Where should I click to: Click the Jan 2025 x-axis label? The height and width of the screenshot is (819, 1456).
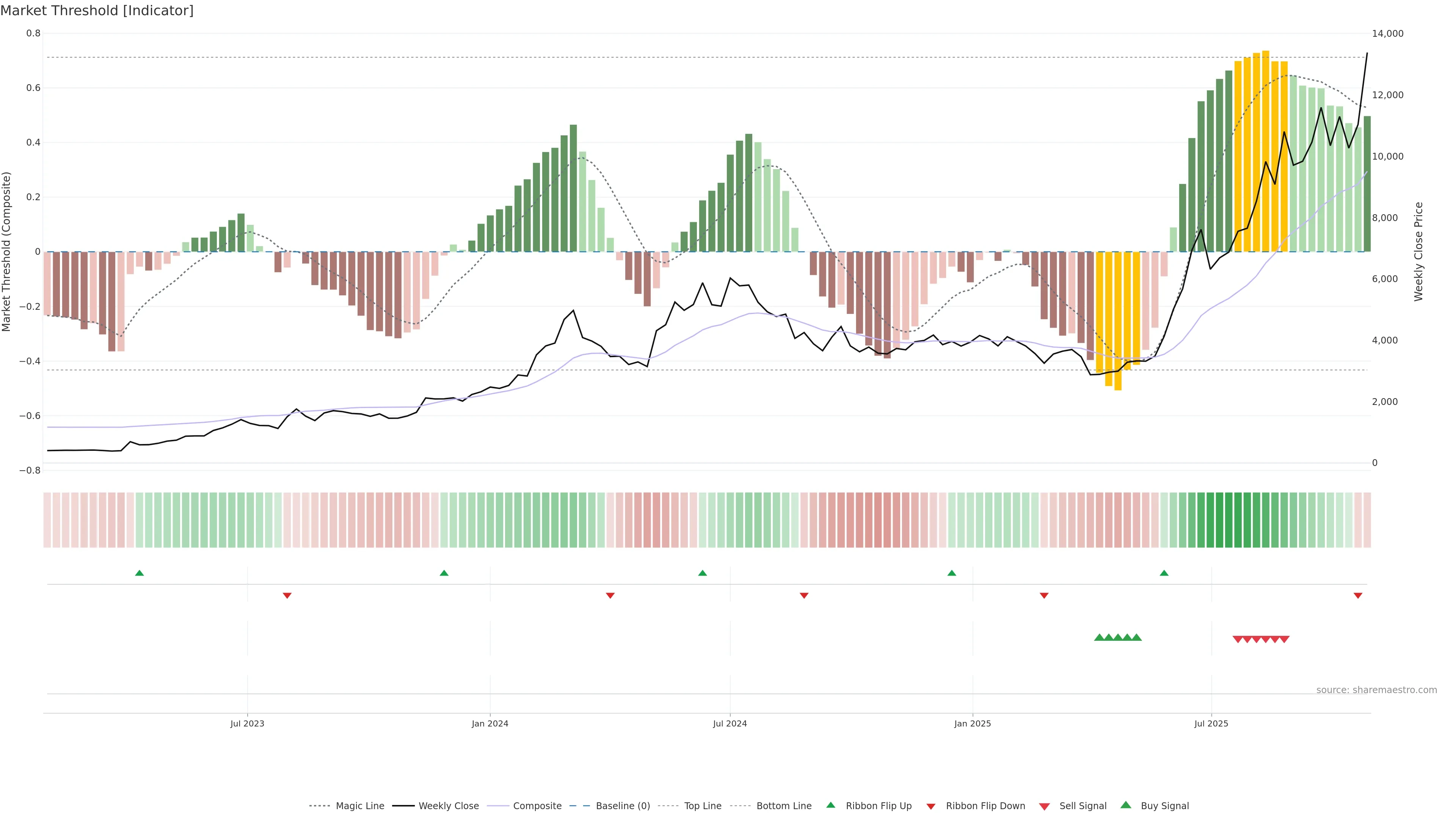coord(972,723)
